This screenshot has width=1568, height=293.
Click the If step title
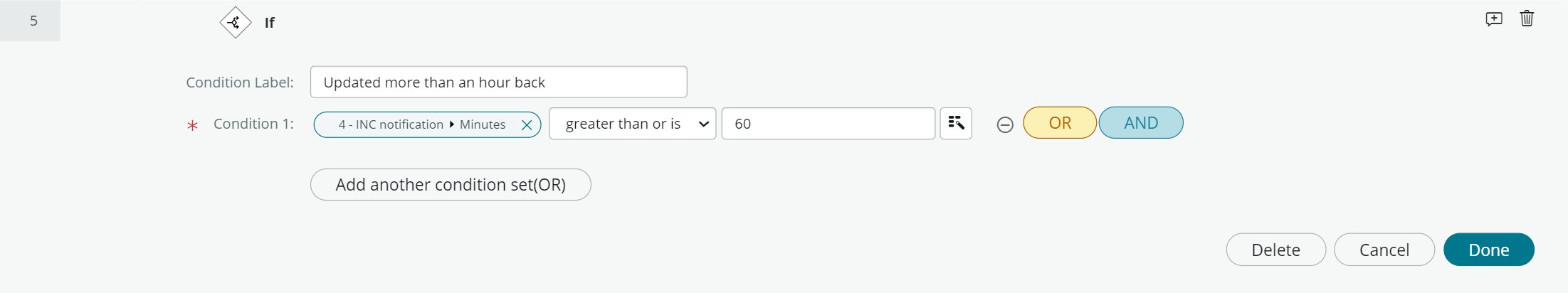click(270, 23)
